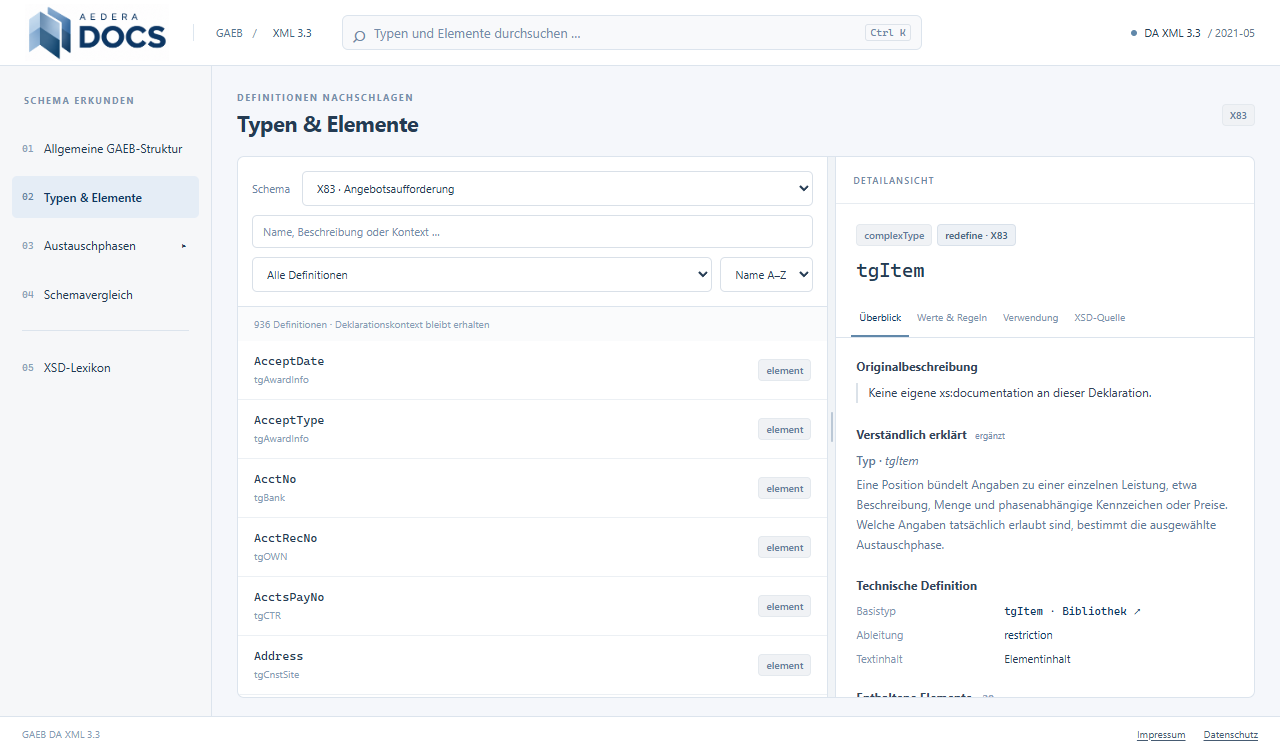The image size is (1280, 750).
Task: Click the restriction Ableitung value
Action: pos(1028,635)
